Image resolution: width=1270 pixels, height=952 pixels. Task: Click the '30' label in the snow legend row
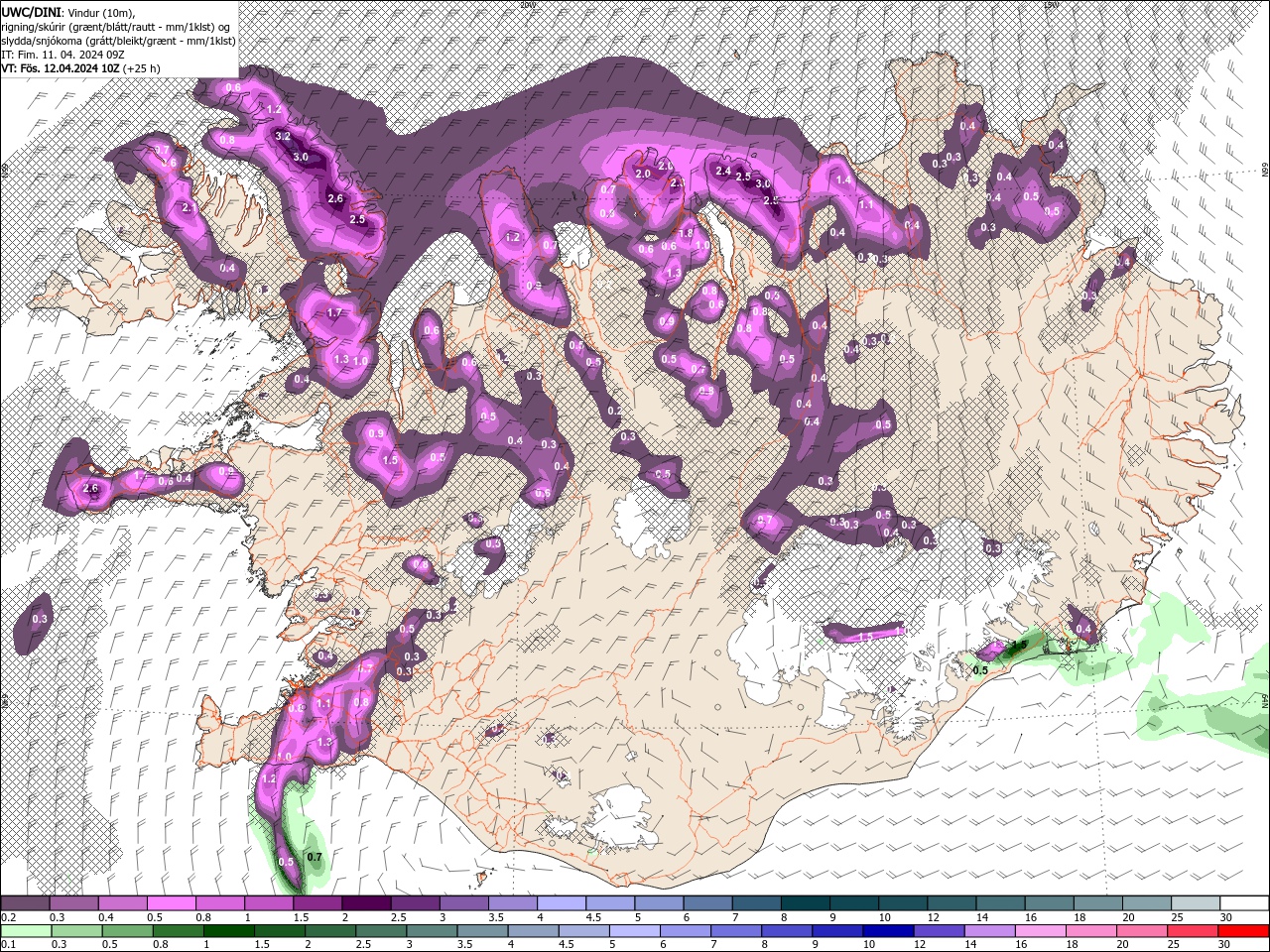coord(1225,917)
